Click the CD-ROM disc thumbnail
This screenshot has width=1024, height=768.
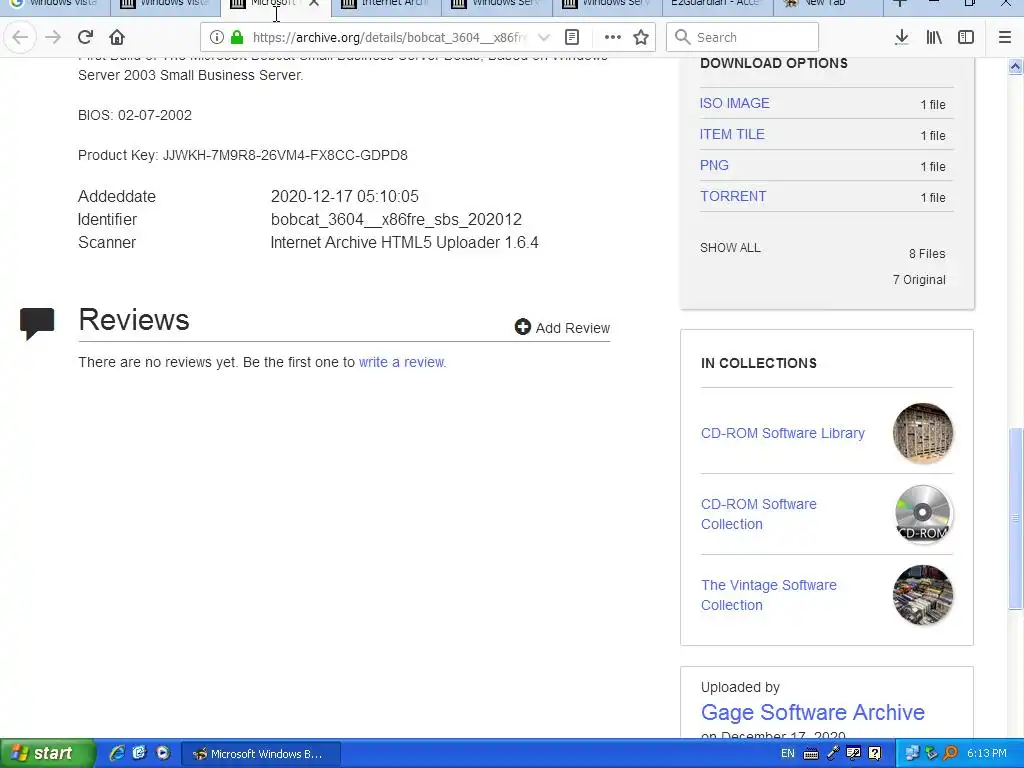click(922, 514)
